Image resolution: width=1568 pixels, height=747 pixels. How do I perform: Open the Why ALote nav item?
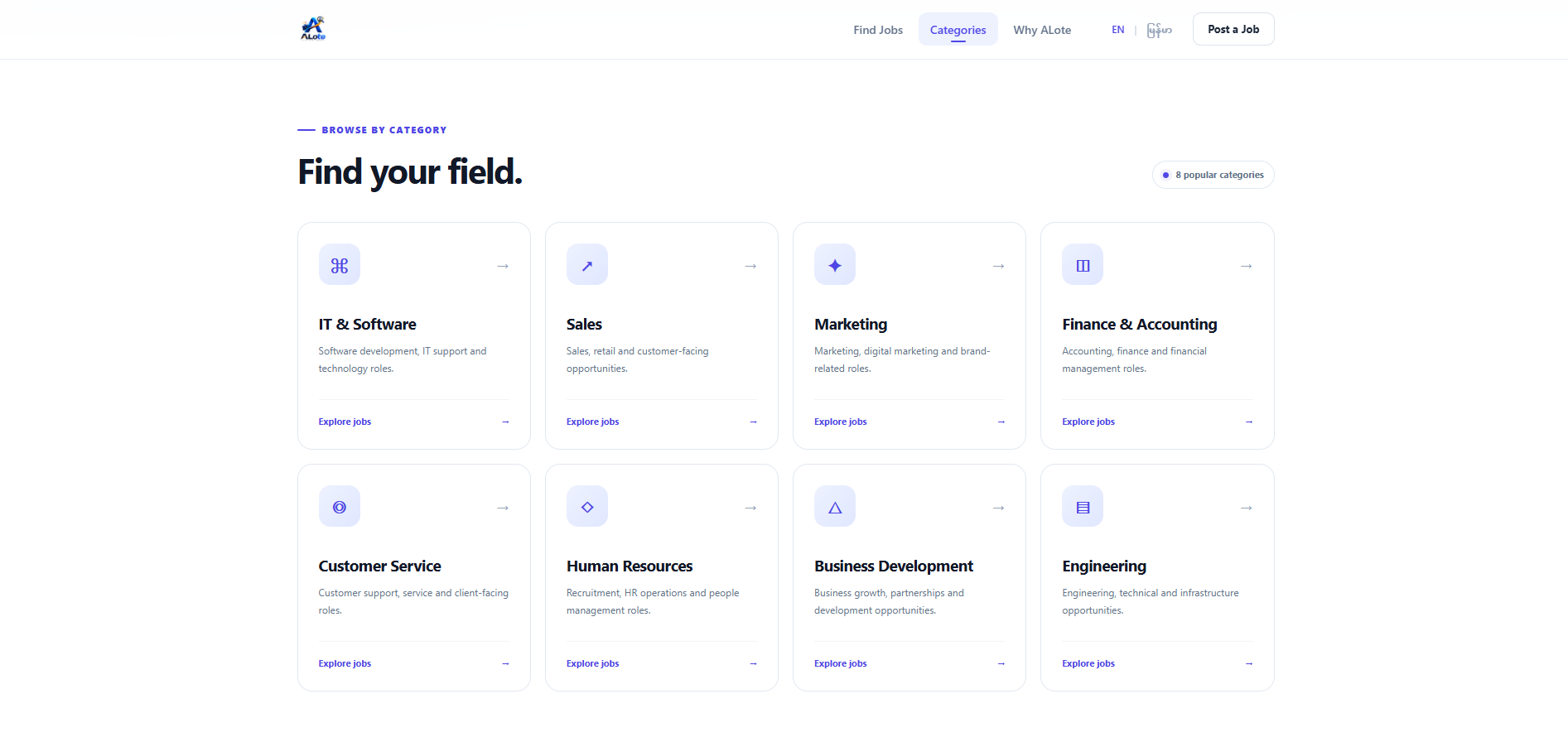pyautogui.click(x=1042, y=30)
